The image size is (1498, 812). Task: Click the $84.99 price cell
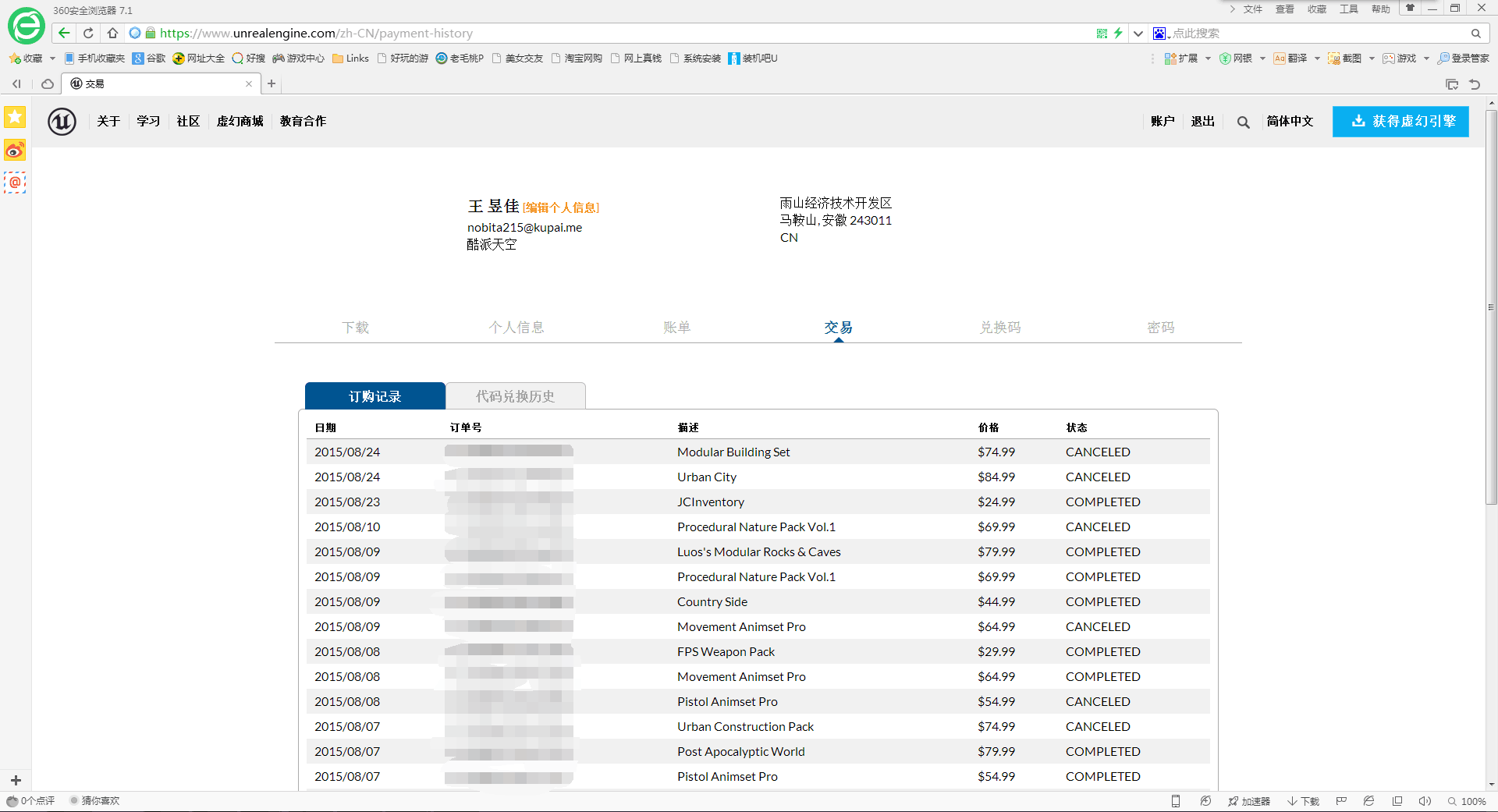[996, 477]
